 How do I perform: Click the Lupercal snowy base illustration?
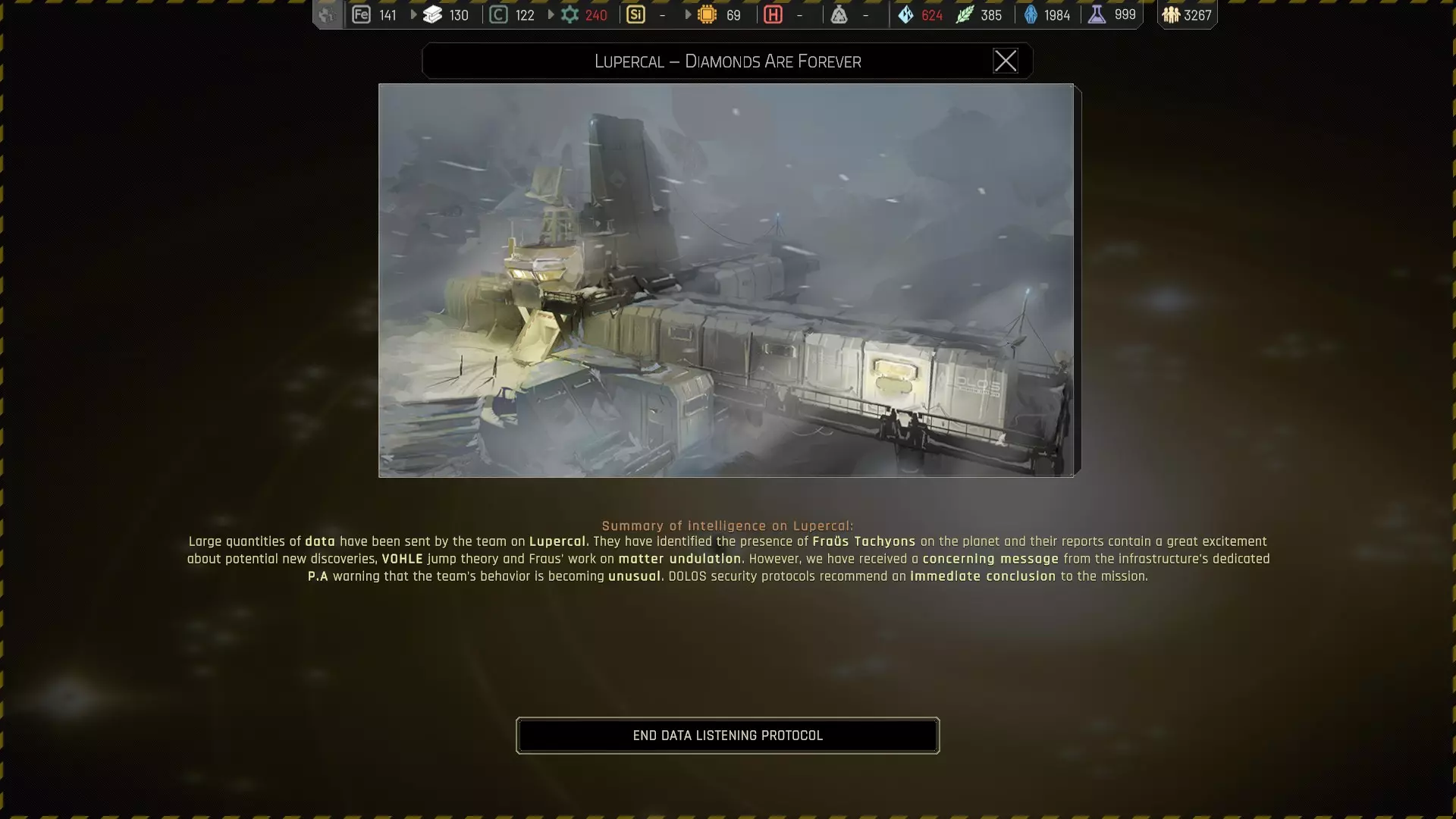(726, 280)
